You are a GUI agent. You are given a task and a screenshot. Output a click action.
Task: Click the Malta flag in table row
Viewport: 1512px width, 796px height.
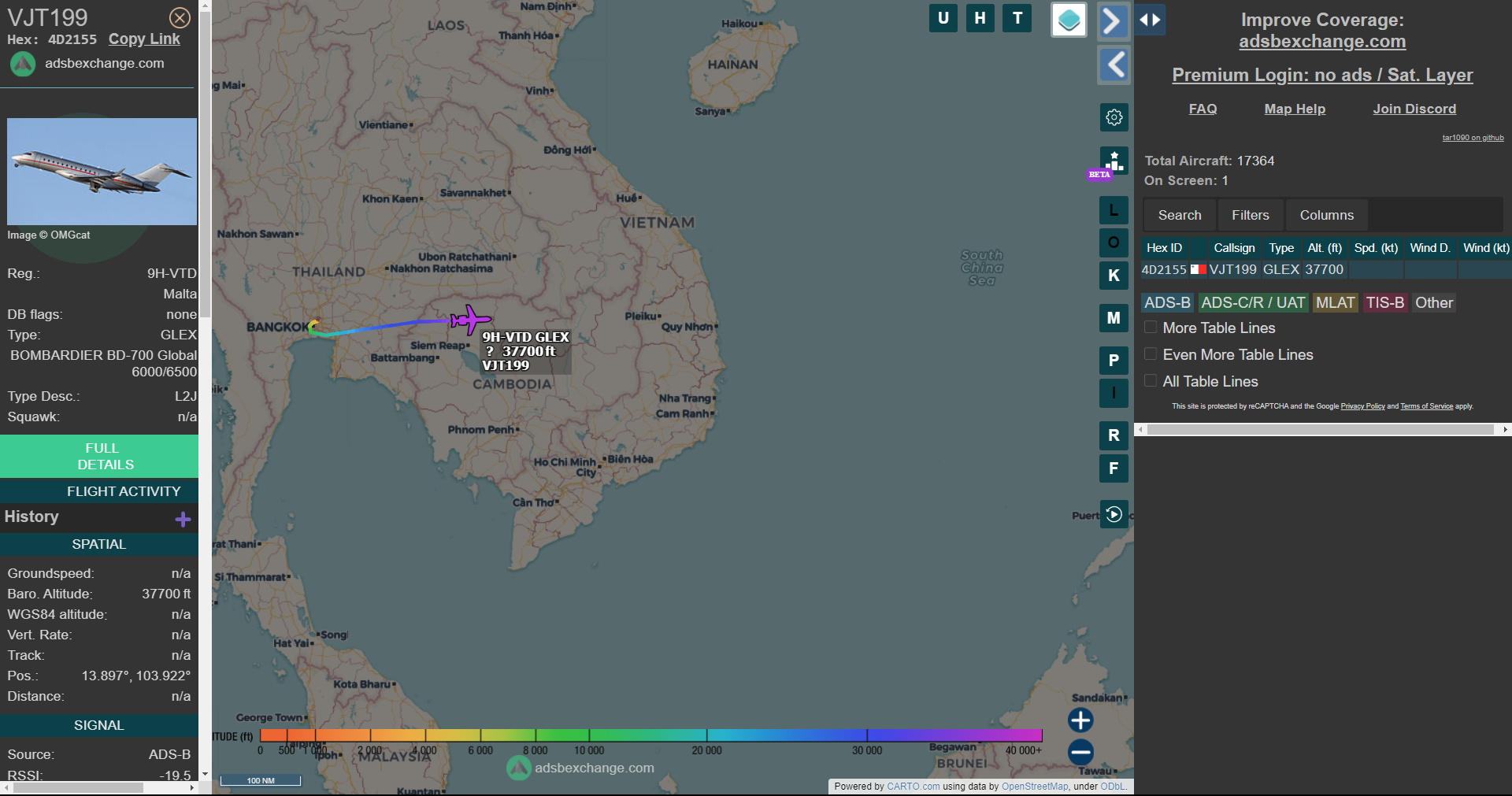[x=1198, y=269]
